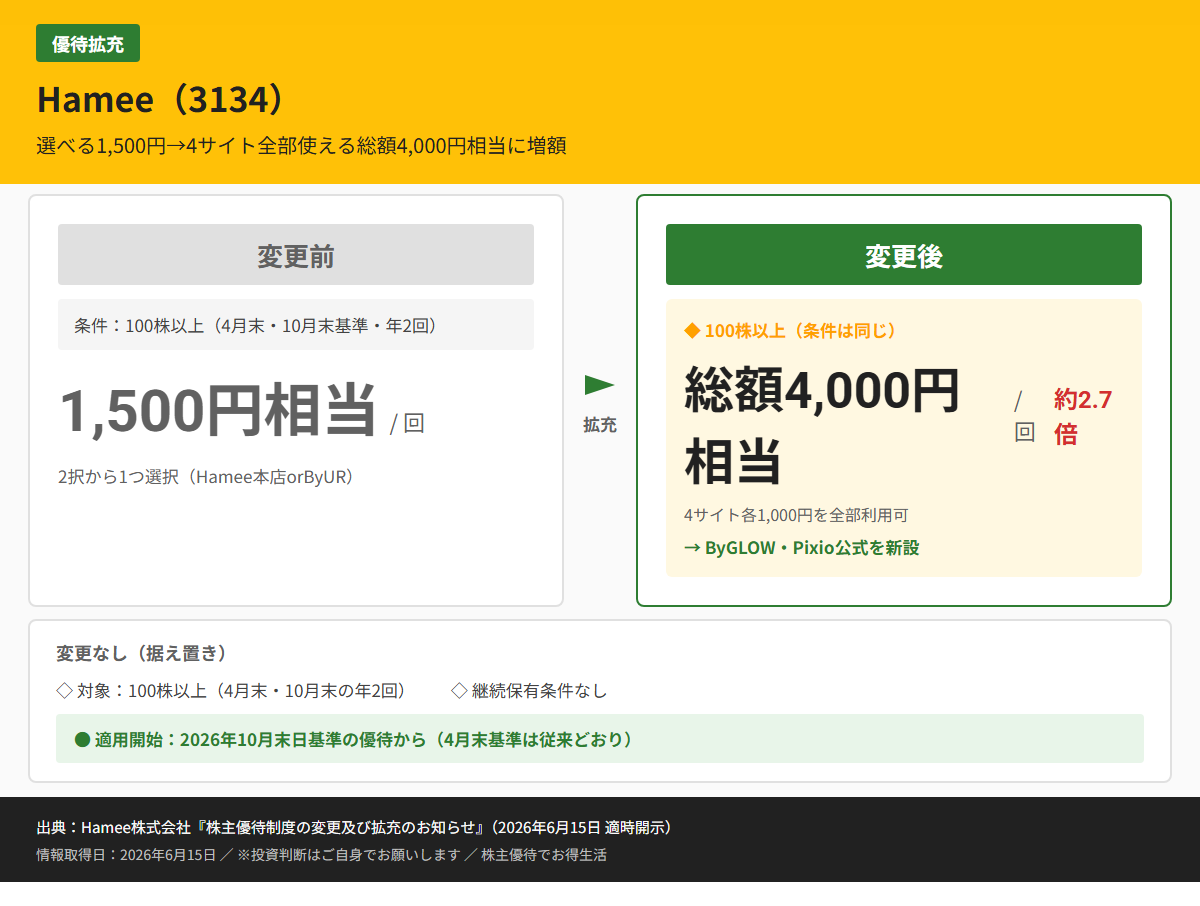Image resolution: width=1200 pixels, height=906 pixels.
Task: Select the 変更前 gray header
Action: click(x=296, y=255)
